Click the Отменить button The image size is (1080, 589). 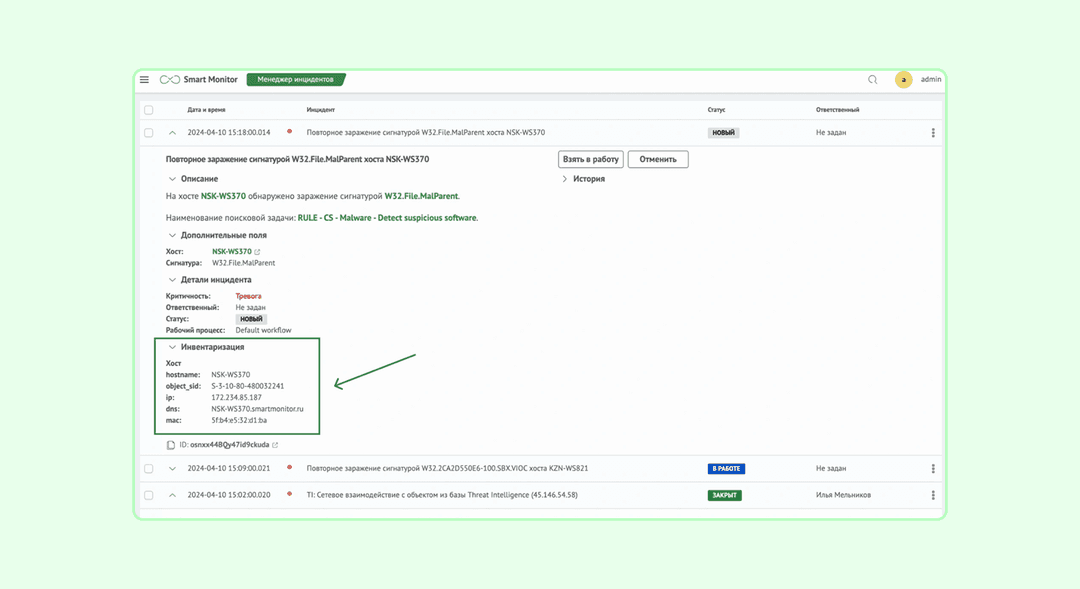pos(658,159)
